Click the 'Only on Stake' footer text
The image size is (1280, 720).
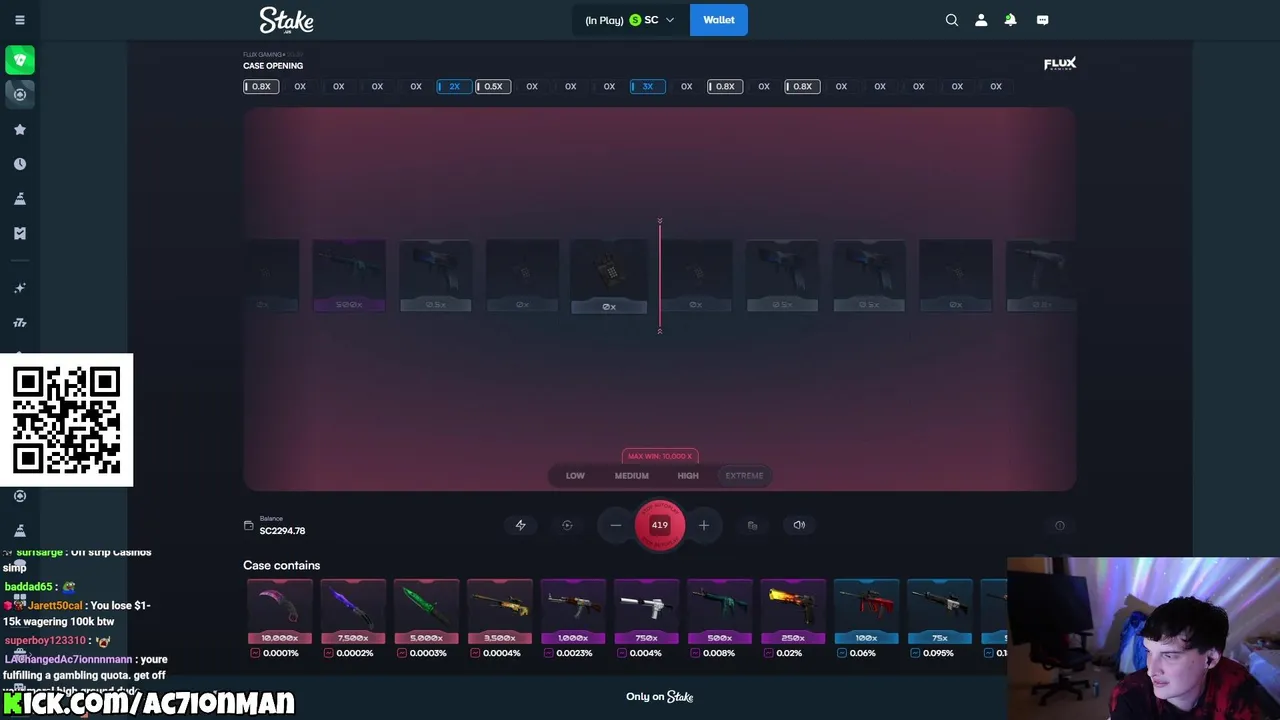point(660,697)
